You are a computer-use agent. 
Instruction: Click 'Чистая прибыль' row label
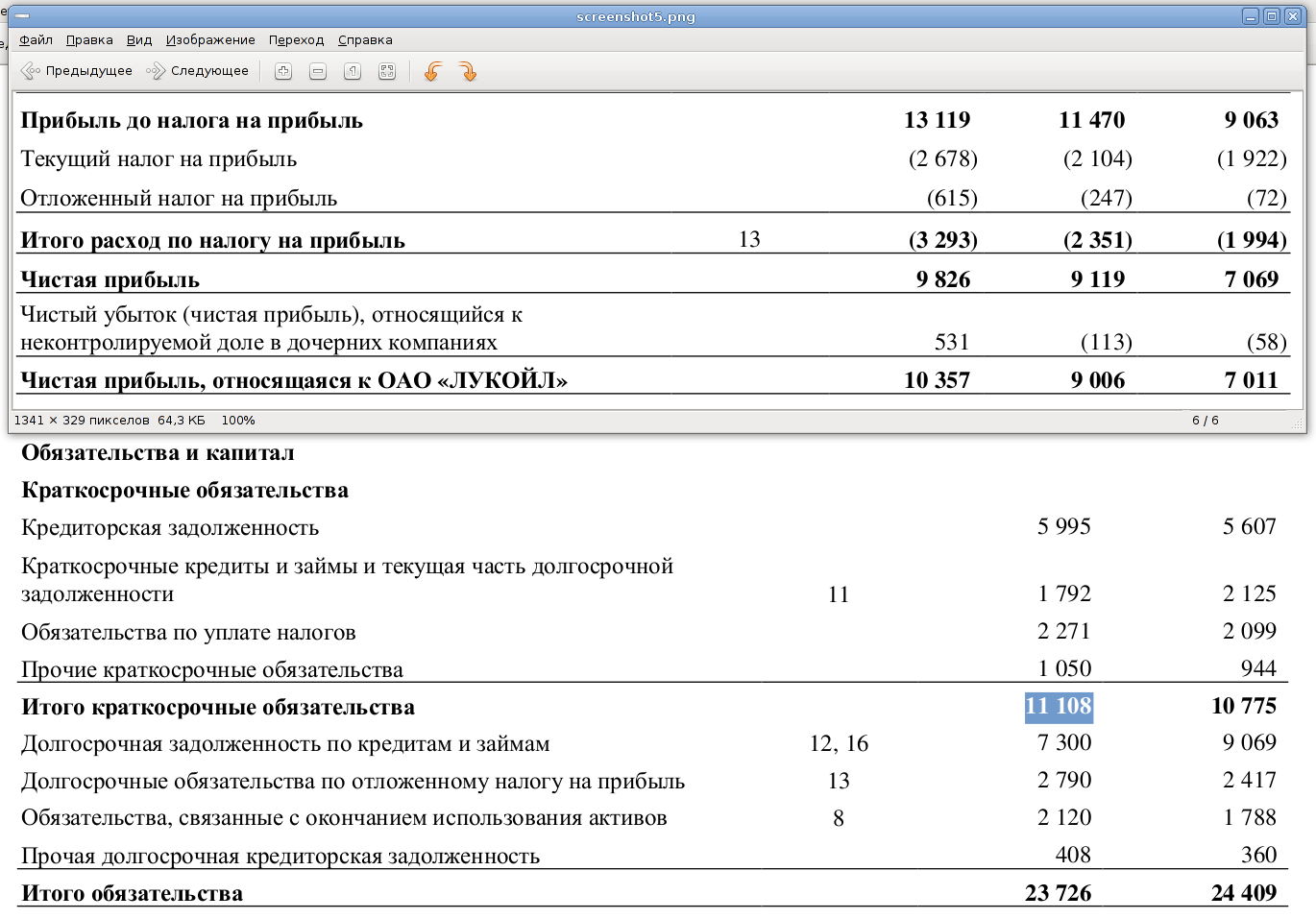[110, 280]
